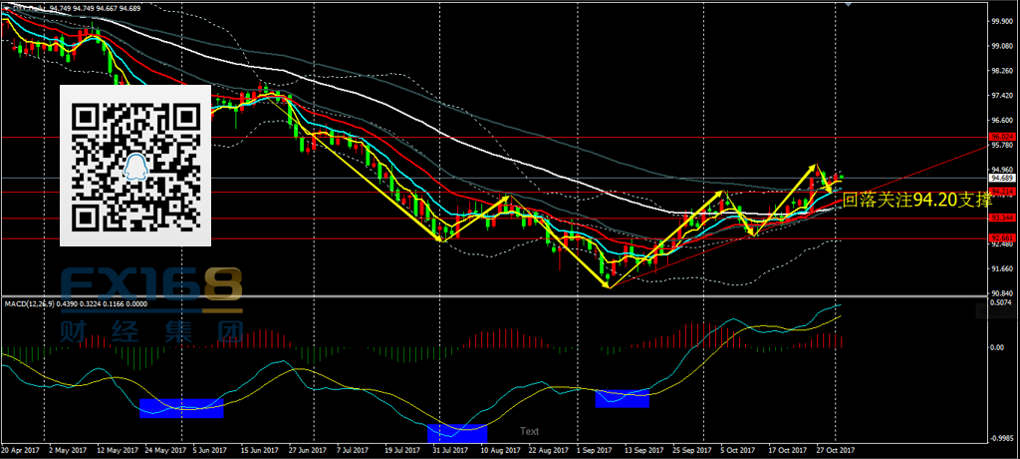Image resolution: width=1020 pixels, height=459 pixels.
Task: Select the 96.024 red price level tag
Action: point(1002,136)
